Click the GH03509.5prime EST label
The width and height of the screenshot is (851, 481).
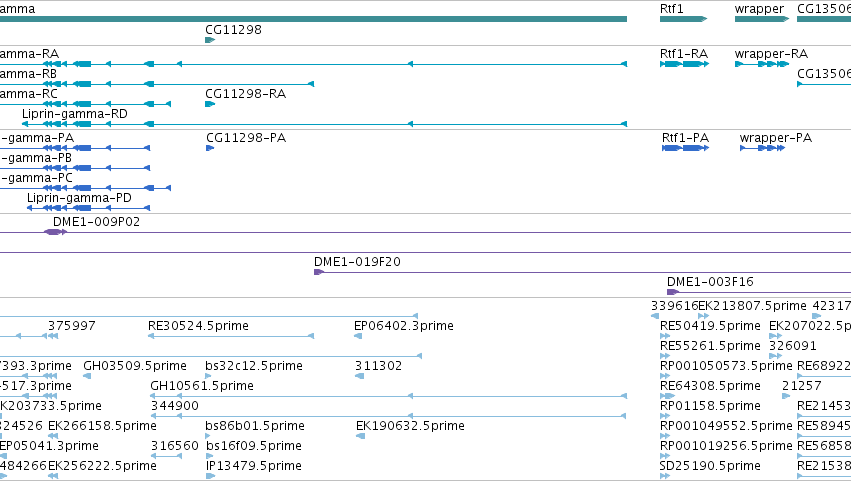(135, 366)
